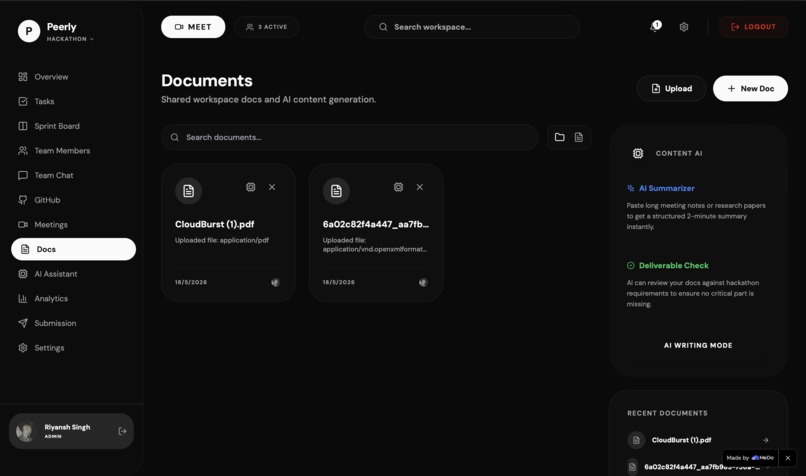Click the red Logout button
This screenshot has width=806, height=476.
pyautogui.click(x=753, y=27)
